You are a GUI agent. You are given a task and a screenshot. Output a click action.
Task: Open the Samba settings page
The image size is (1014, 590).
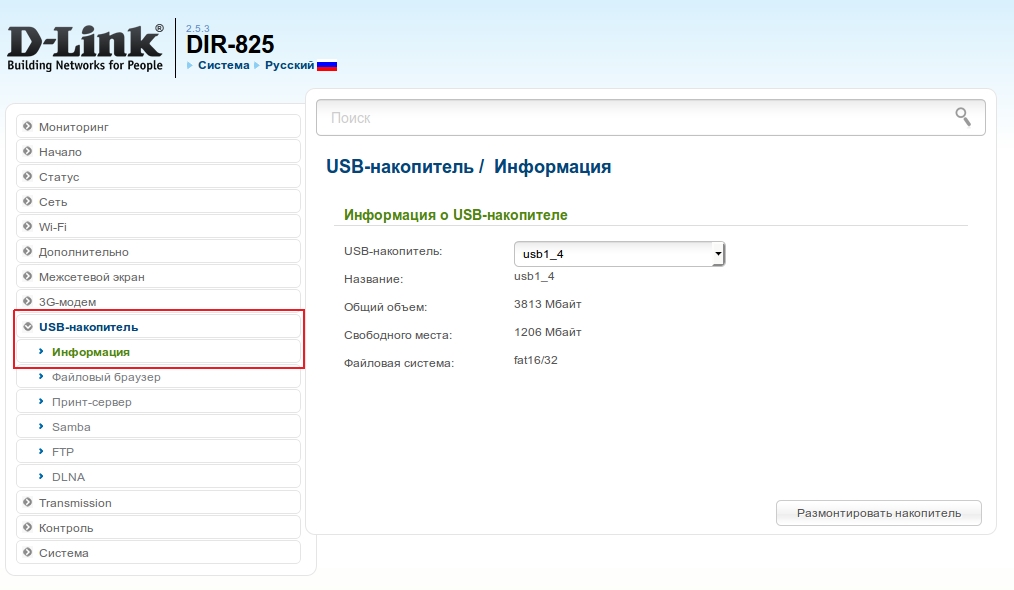[x=71, y=427]
